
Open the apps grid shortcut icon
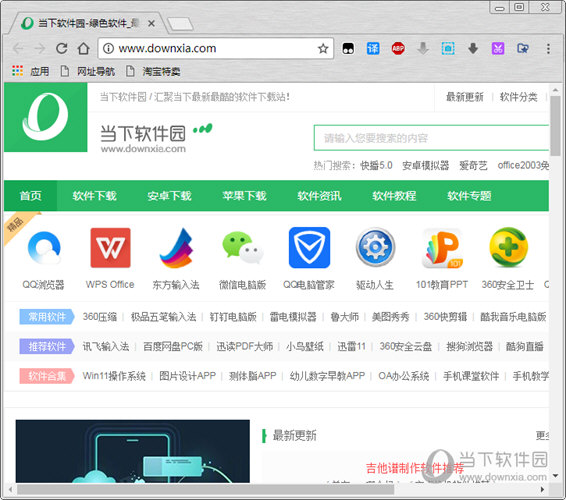tap(17, 71)
